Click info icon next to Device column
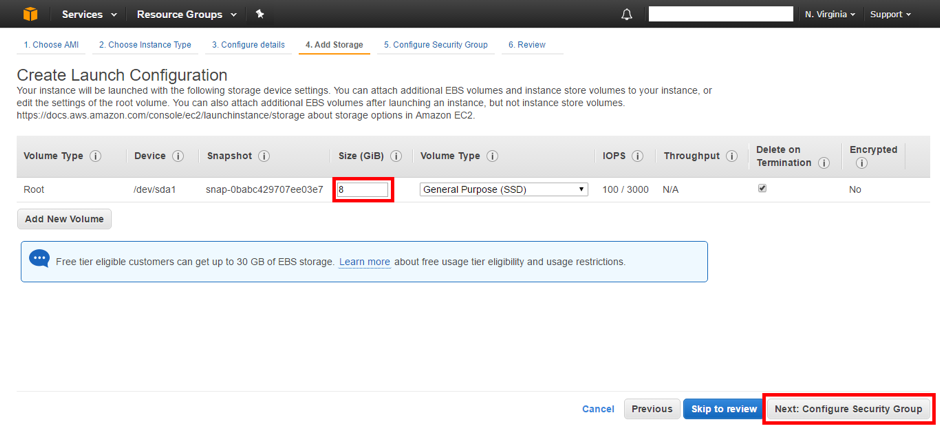This screenshot has height=429, width=940. click(x=178, y=156)
